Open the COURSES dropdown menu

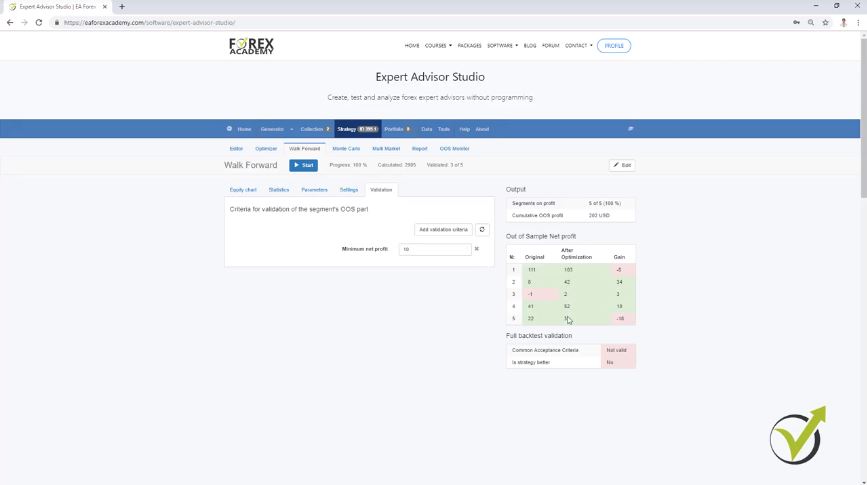point(438,45)
